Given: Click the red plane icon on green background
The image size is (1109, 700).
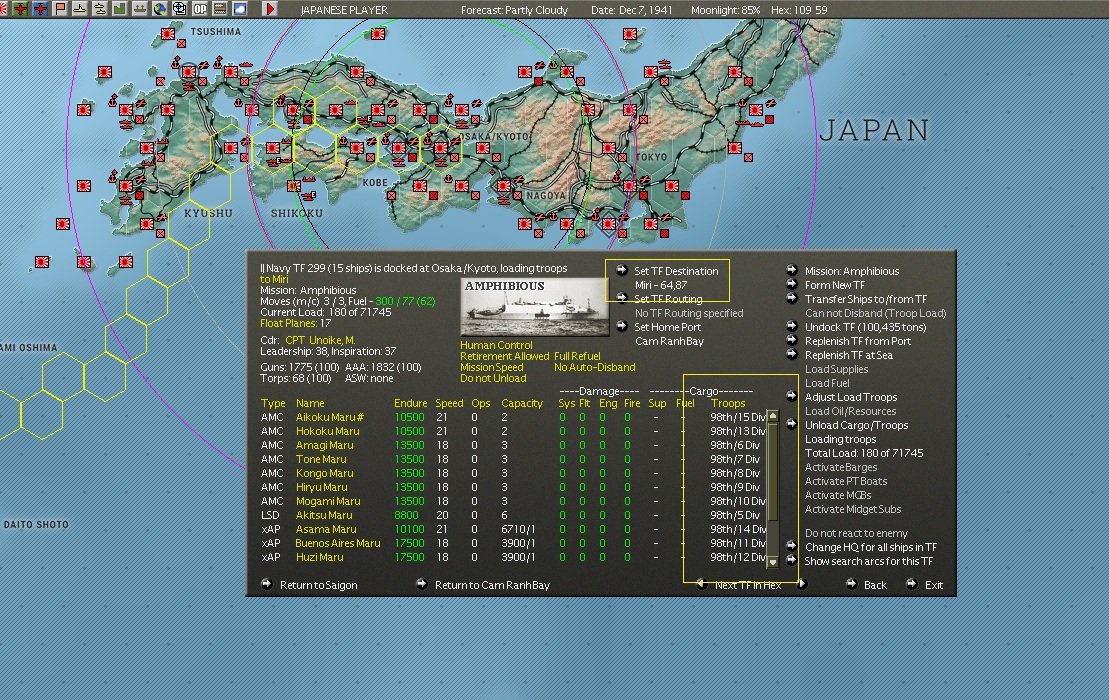Looking at the screenshot, I should (21, 9).
